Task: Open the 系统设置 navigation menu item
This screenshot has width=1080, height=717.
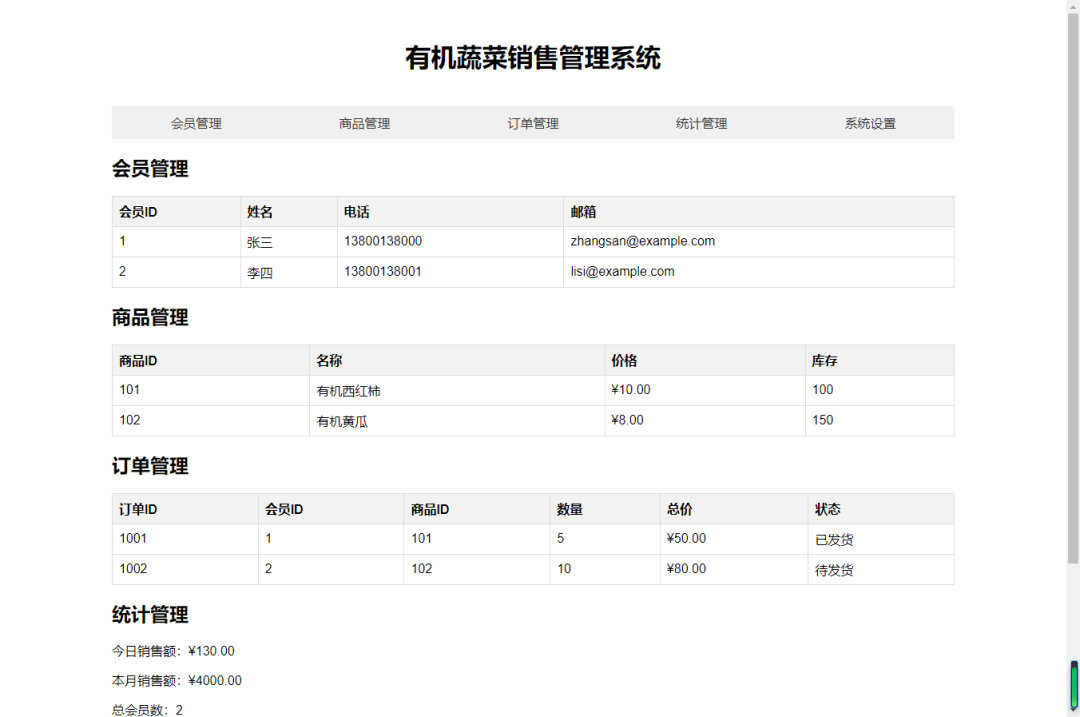Action: (x=869, y=122)
